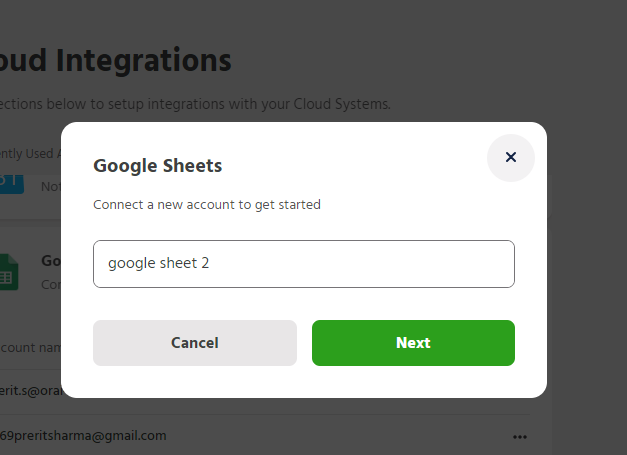The height and width of the screenshot is (455, 627).
Task: Click the subtitle text under Google Sheets card
Action: (x=51, y=284)
